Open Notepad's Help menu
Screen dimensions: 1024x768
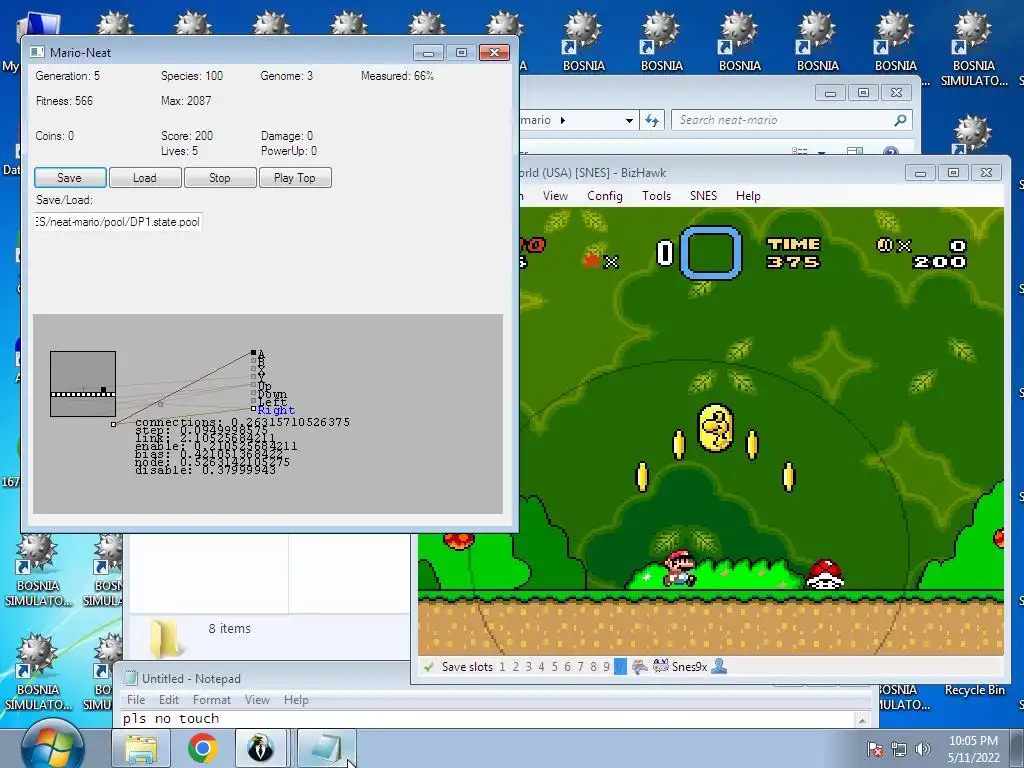296,699
